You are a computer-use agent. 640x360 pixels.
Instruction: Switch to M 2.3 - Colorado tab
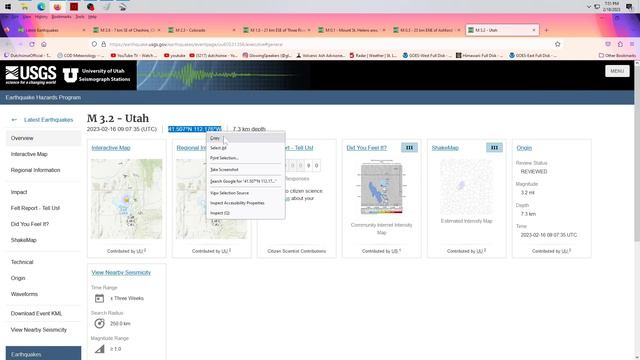202,30
